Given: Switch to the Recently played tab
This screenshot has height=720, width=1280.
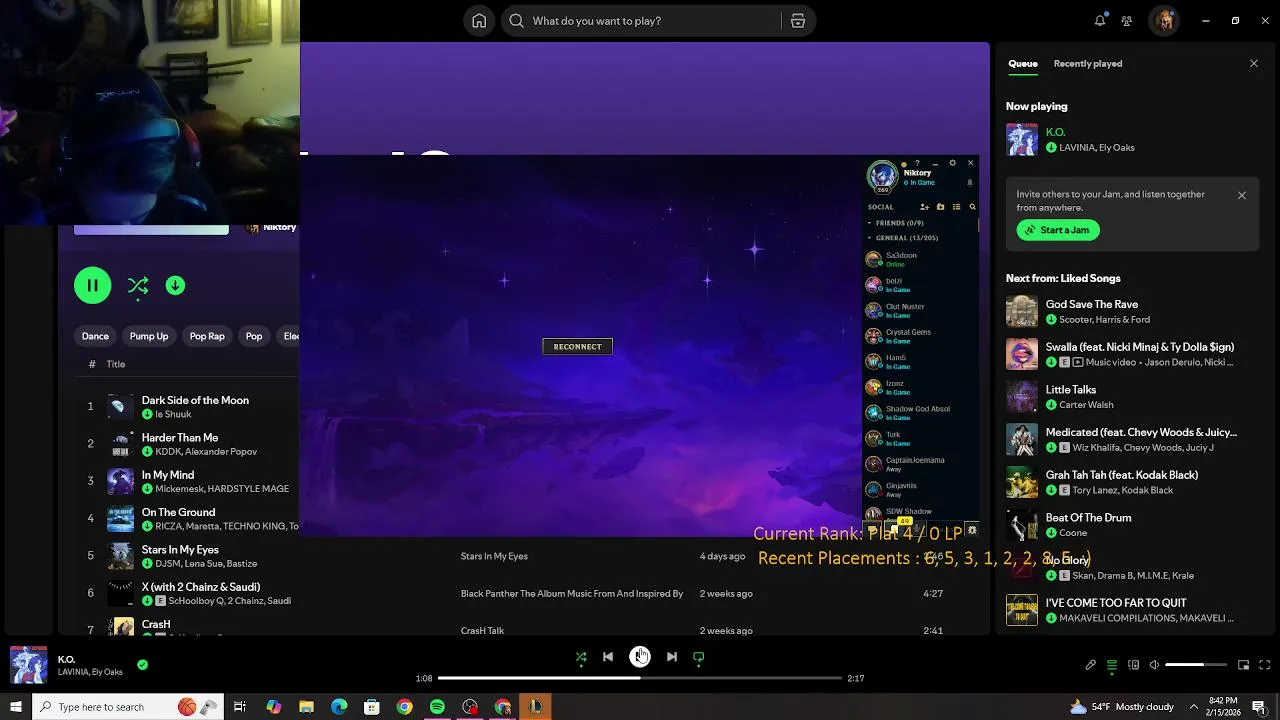Looking at the screenshot, I should (x=1088, y=63).
